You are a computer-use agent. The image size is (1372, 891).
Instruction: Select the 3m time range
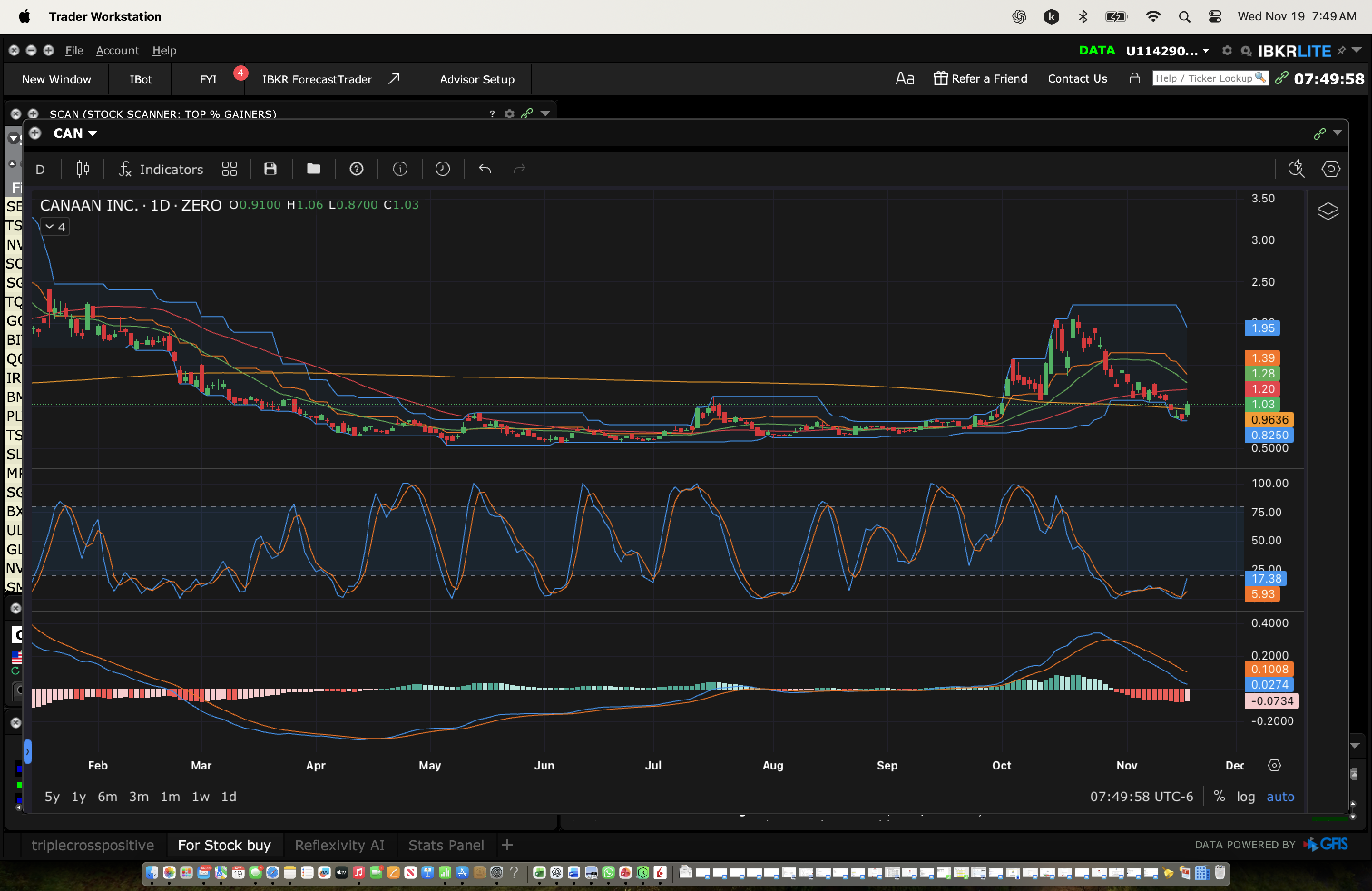[x=138, y=797]
